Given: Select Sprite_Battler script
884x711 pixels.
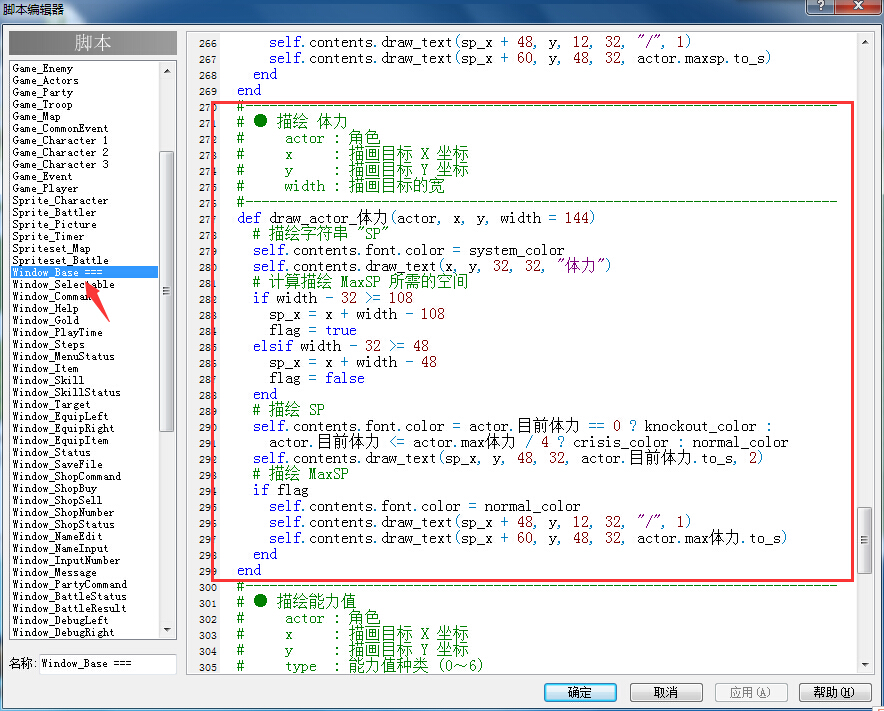Looking at the screenshot, I should click(54, 213).
